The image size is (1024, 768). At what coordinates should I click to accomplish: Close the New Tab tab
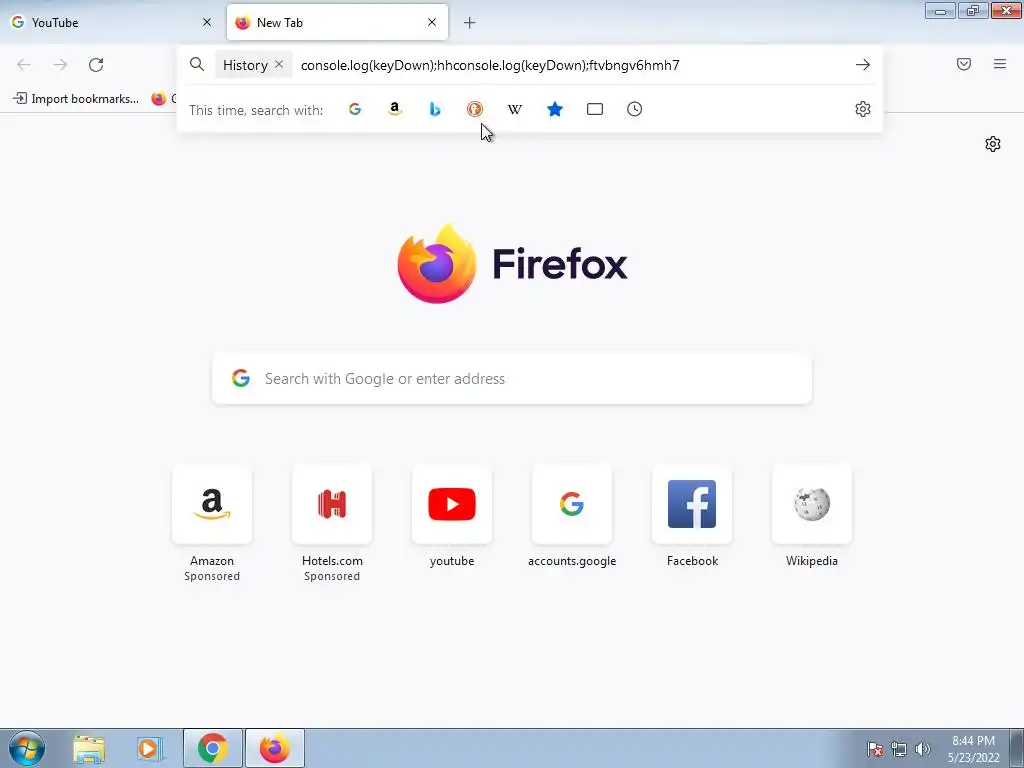(432, 22)
